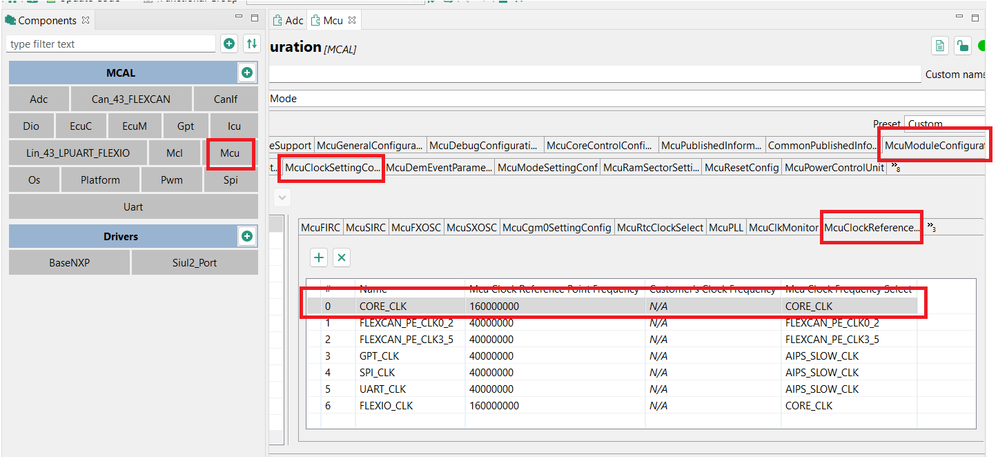Viewport: 998px width, 457px height.
Task: Select the GPT_CLK row name
Action: pos(379,356)
